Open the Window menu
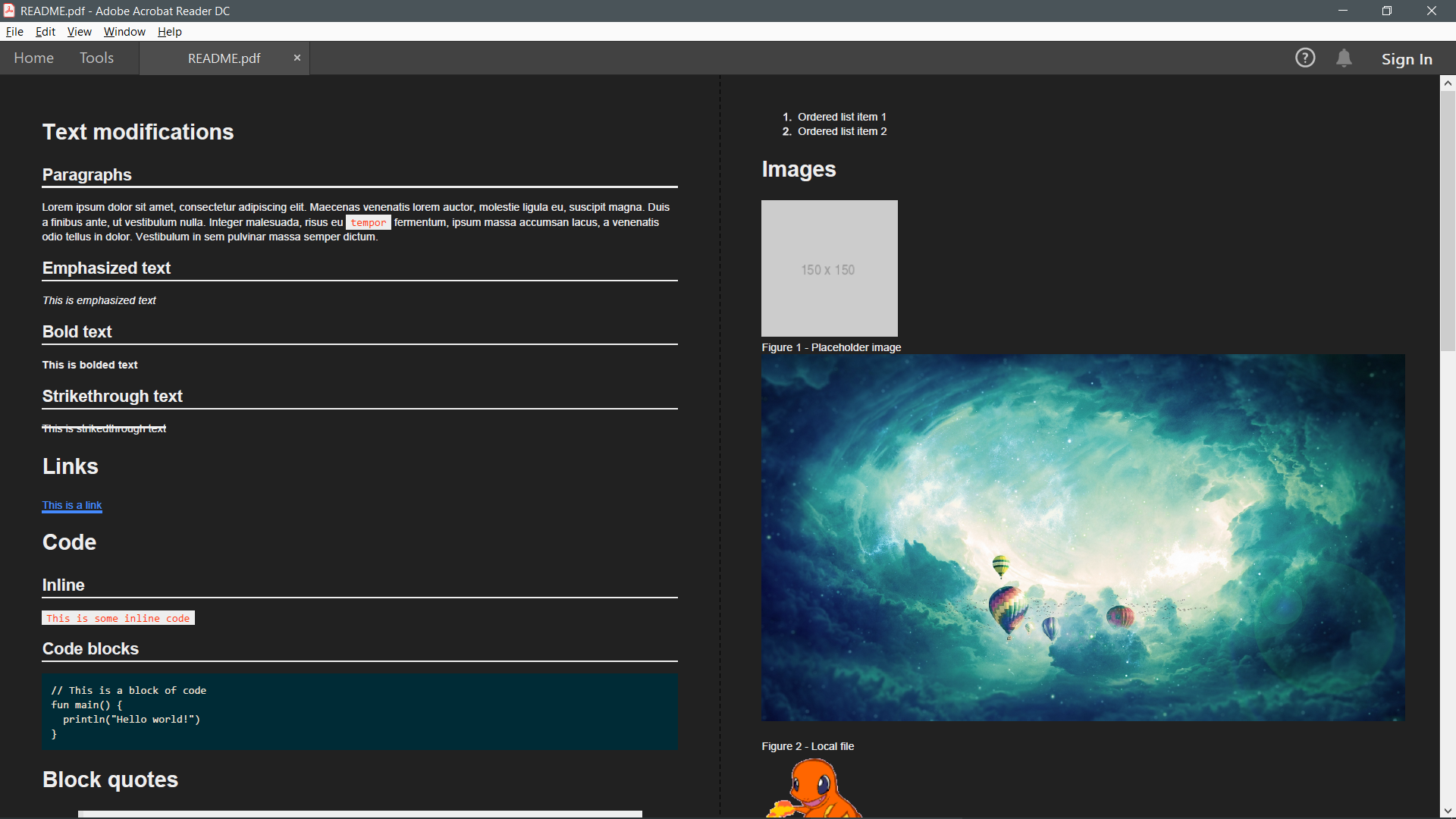 pyautogui.click(x=124, y=32)
